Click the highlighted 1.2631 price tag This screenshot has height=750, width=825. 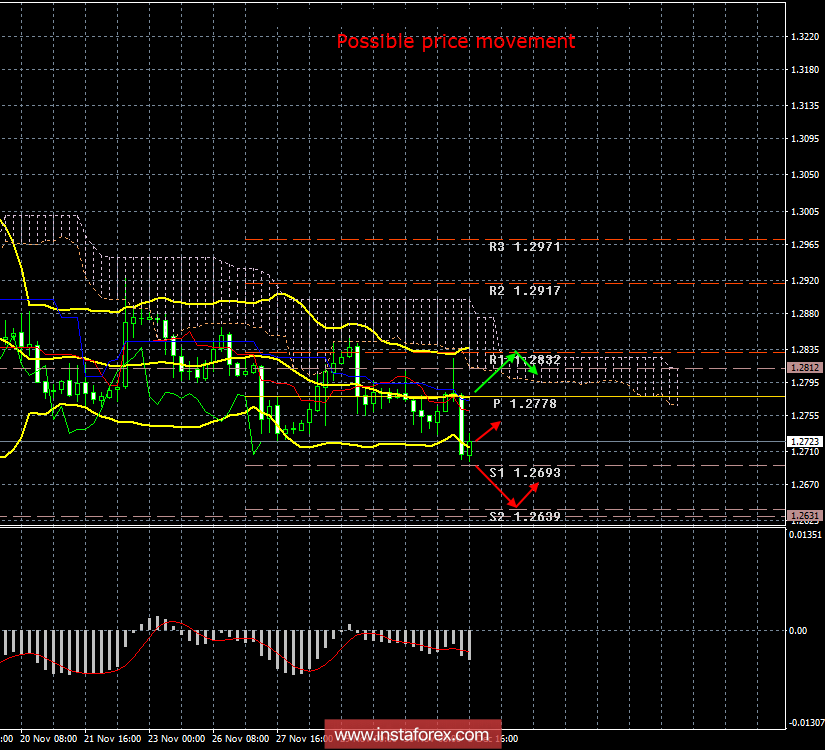pos(804,515)
